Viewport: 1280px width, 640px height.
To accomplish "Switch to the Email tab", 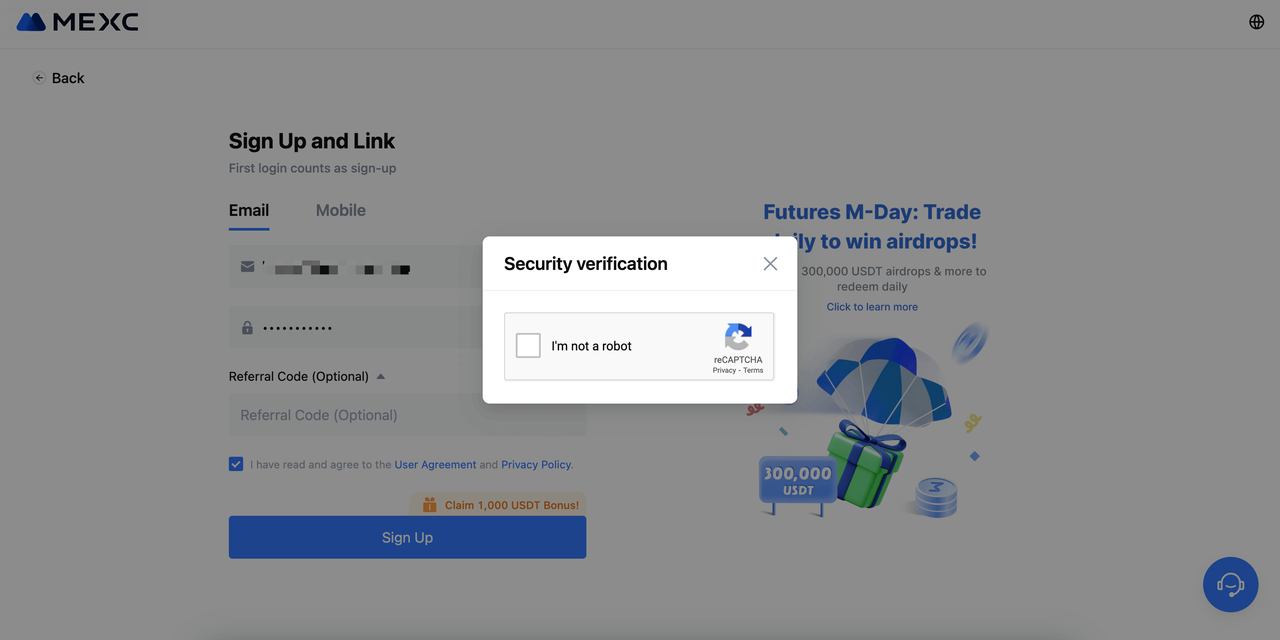I will point(249,210).
